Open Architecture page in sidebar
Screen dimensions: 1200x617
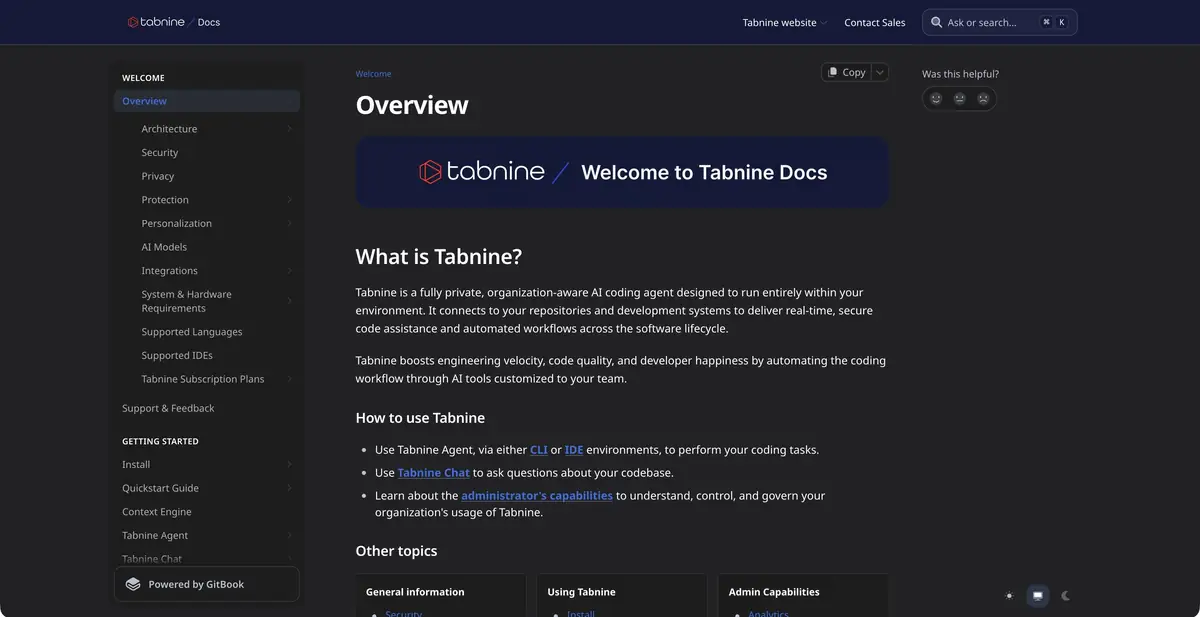tap(169, 129)
